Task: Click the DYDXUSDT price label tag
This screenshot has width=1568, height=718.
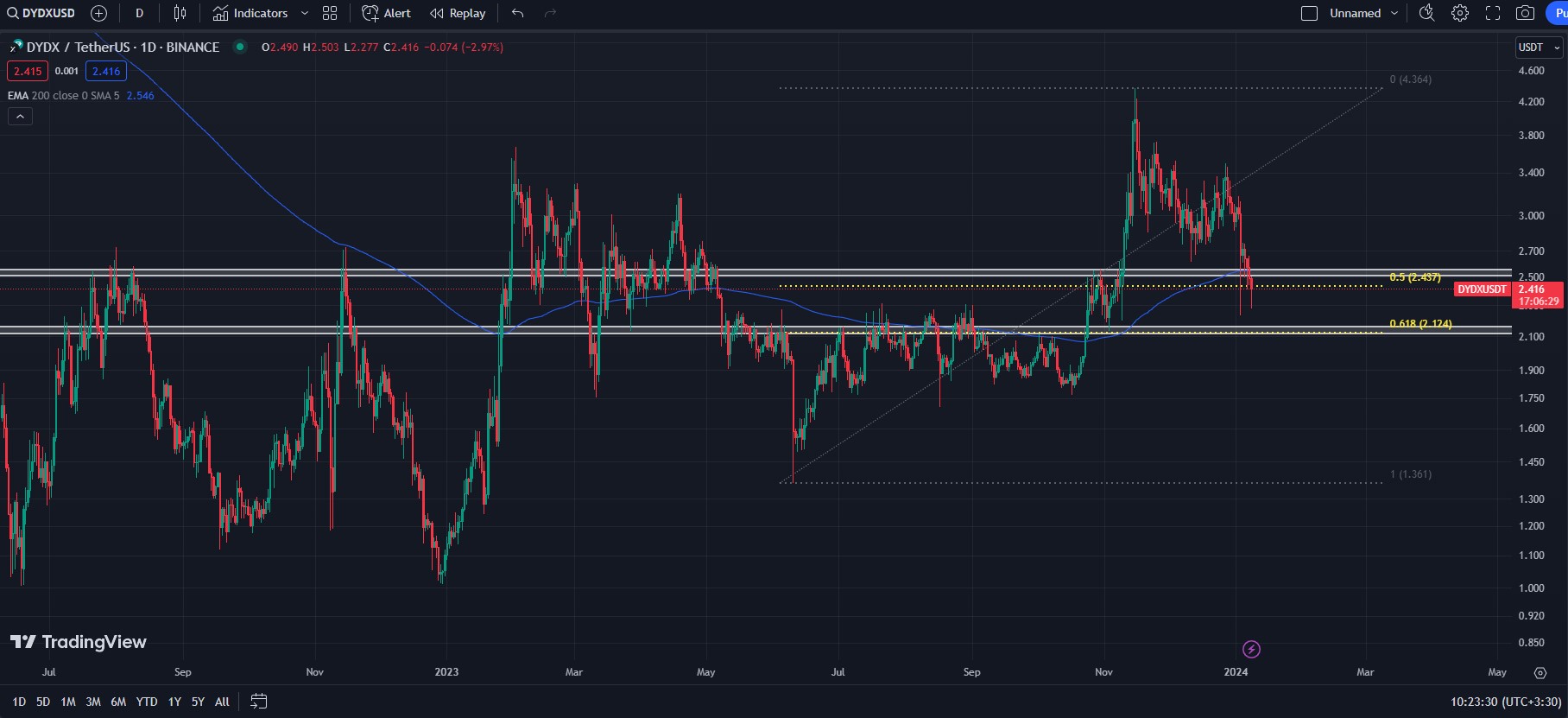Action: click(x=1483, y=289)
